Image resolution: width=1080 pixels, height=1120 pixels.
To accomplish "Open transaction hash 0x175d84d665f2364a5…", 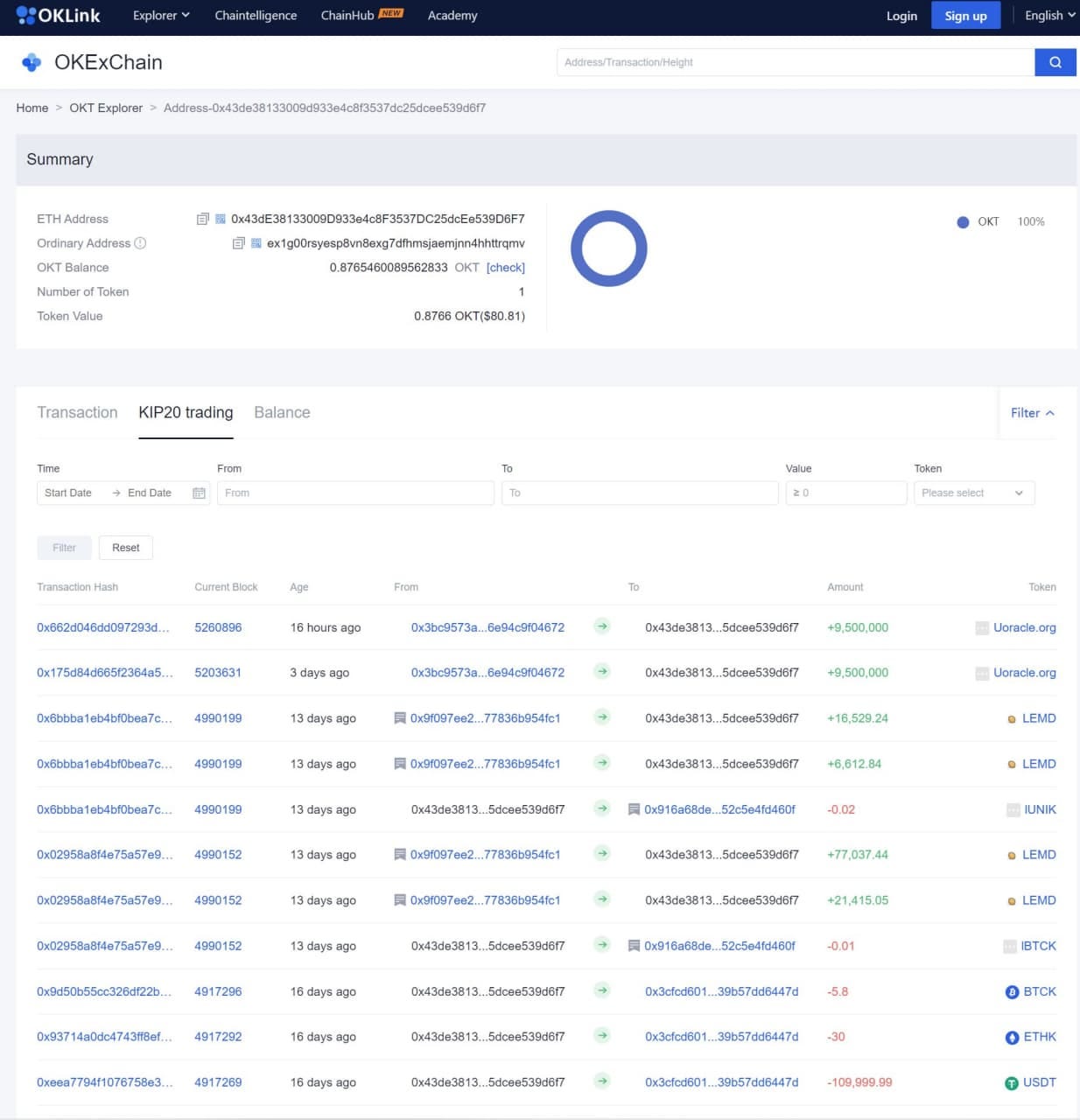I will (x=105, y=673).
